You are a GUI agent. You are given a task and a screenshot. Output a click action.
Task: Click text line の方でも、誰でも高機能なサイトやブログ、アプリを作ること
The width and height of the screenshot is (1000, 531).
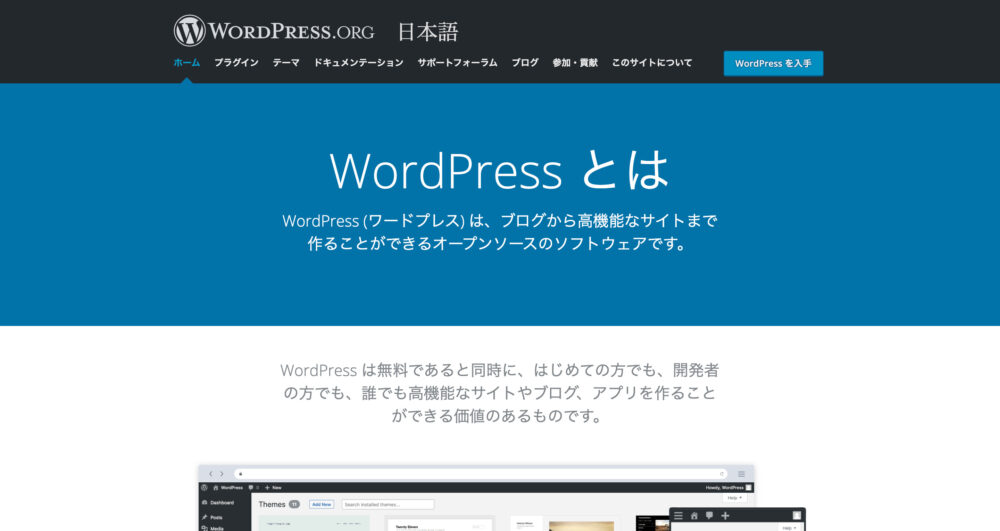(x=499, y=393)
